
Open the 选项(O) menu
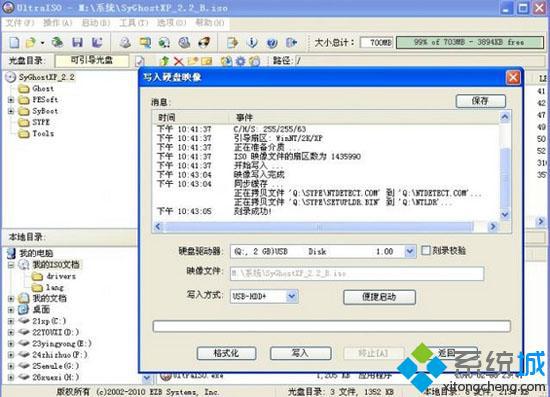pos(171,23)
